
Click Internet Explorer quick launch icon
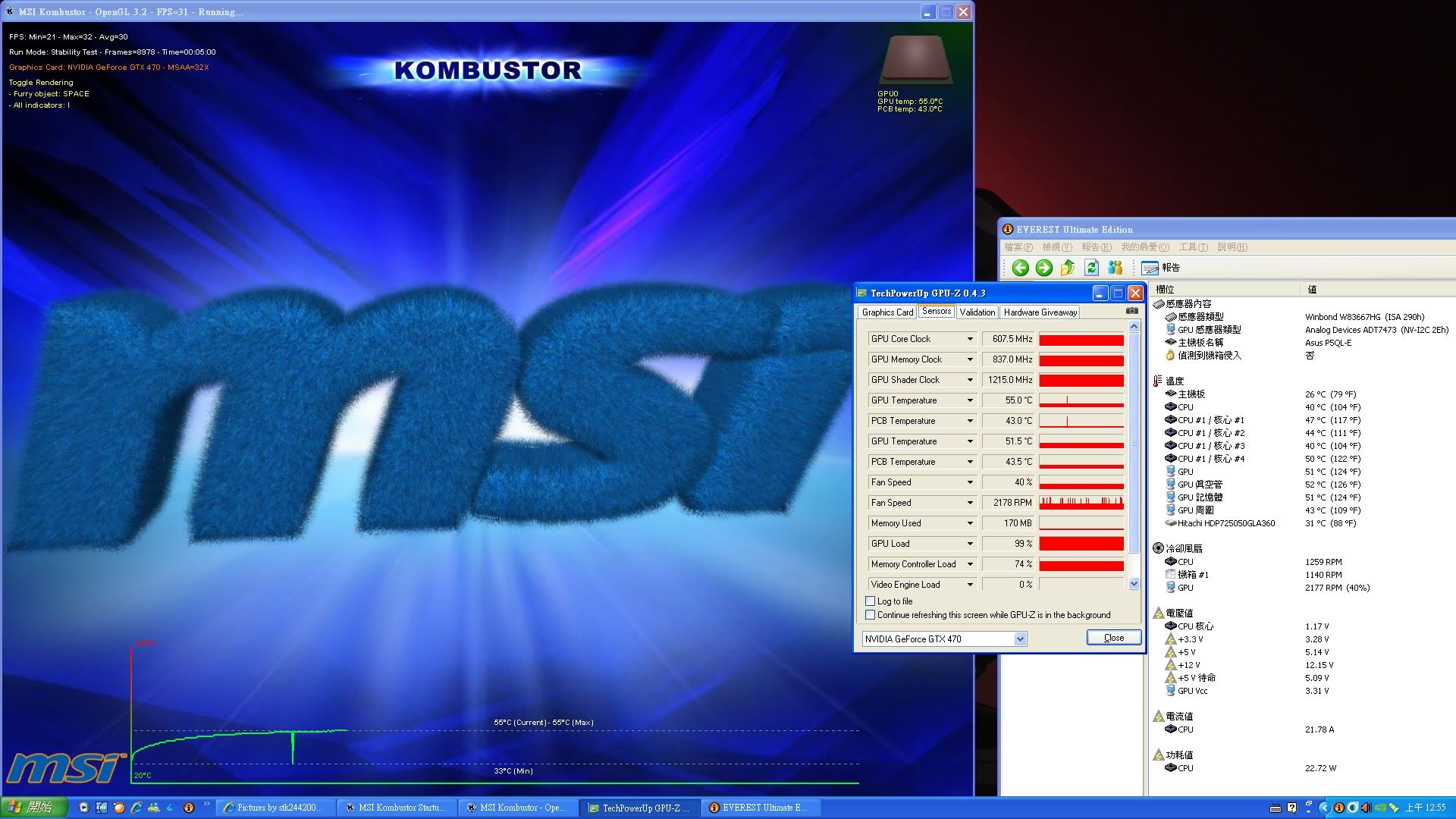[x=136, y=808]
